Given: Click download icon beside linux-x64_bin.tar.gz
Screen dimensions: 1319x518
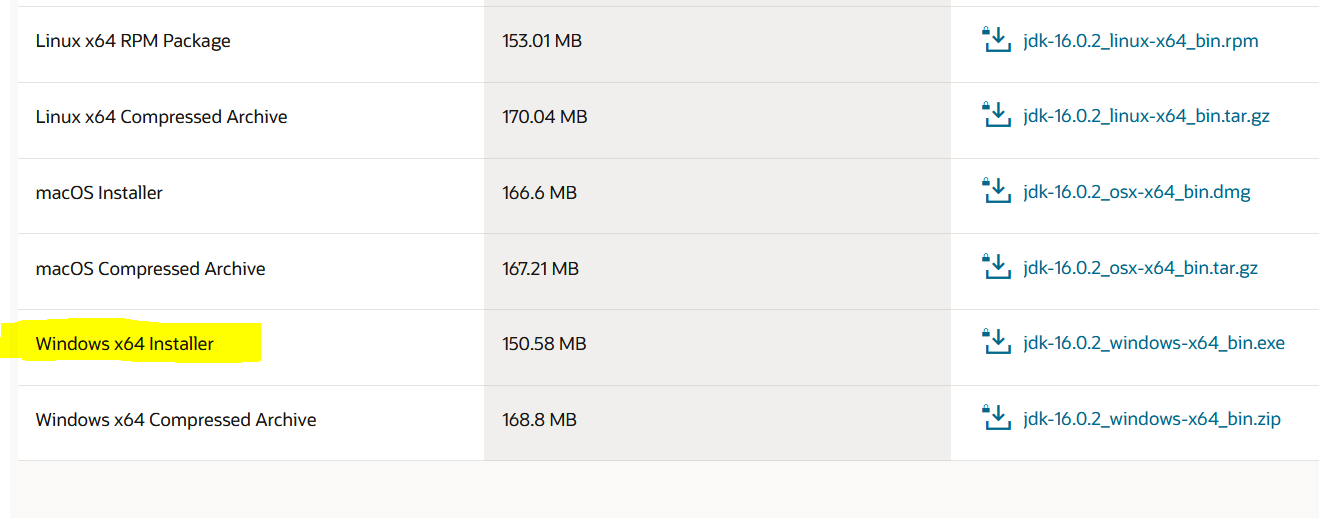Looking at the screenshot, I should (997, 116).
